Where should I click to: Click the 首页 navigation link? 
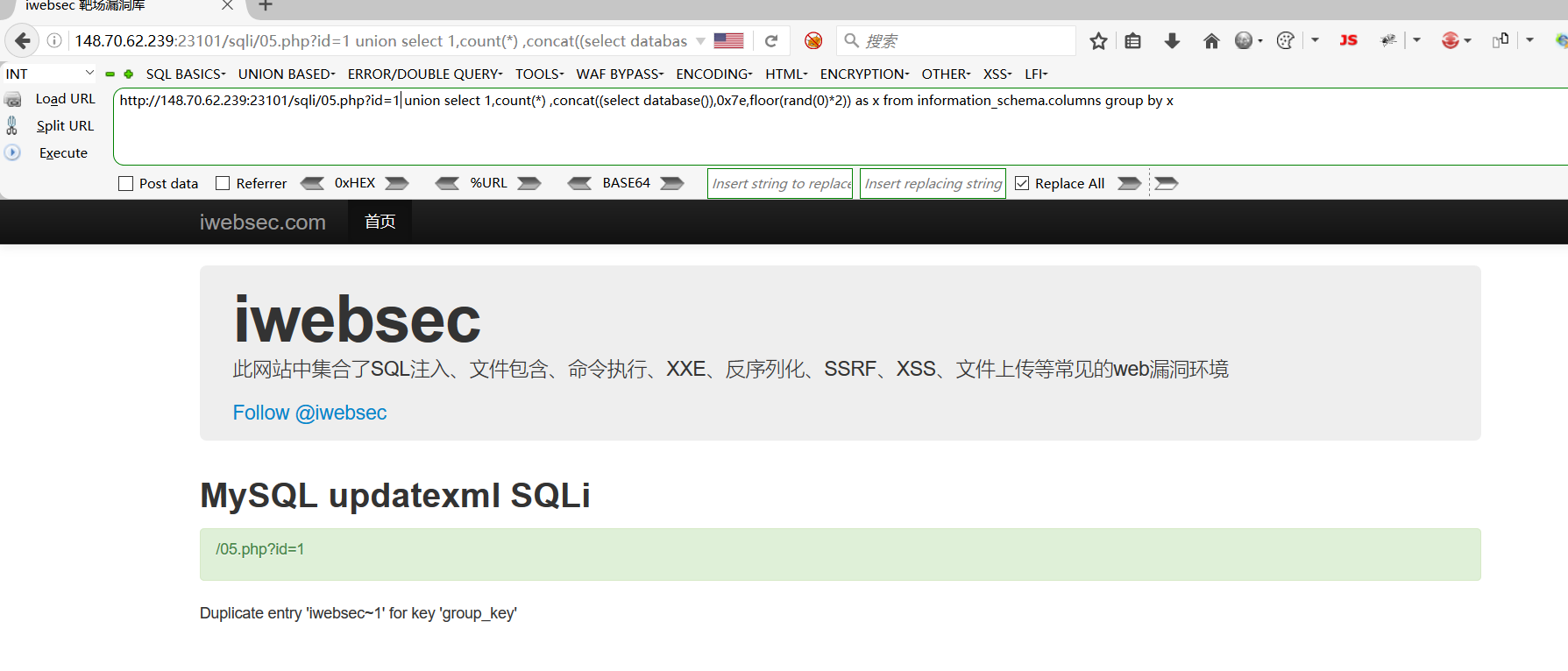point(380,222)
